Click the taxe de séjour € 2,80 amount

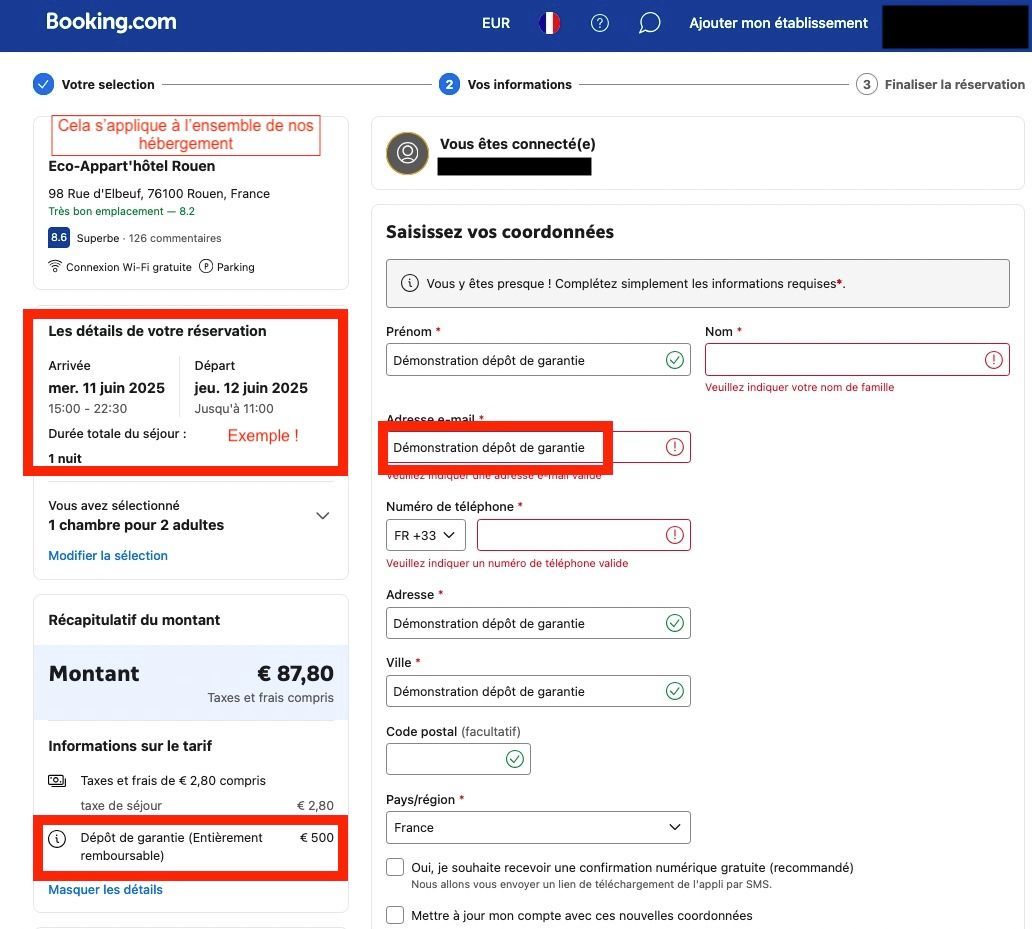coord(315,805)
